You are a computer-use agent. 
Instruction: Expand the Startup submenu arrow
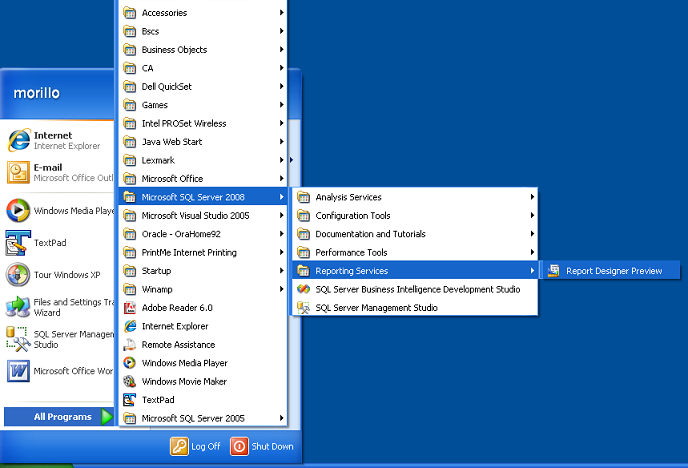coord(282,271)
